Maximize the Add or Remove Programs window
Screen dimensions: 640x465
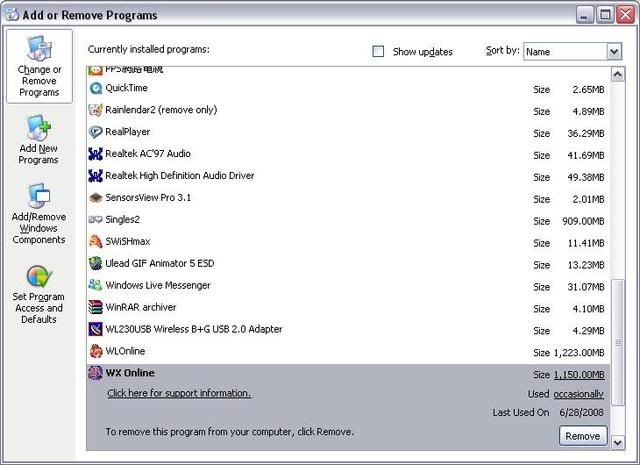[x=605, y=15]
